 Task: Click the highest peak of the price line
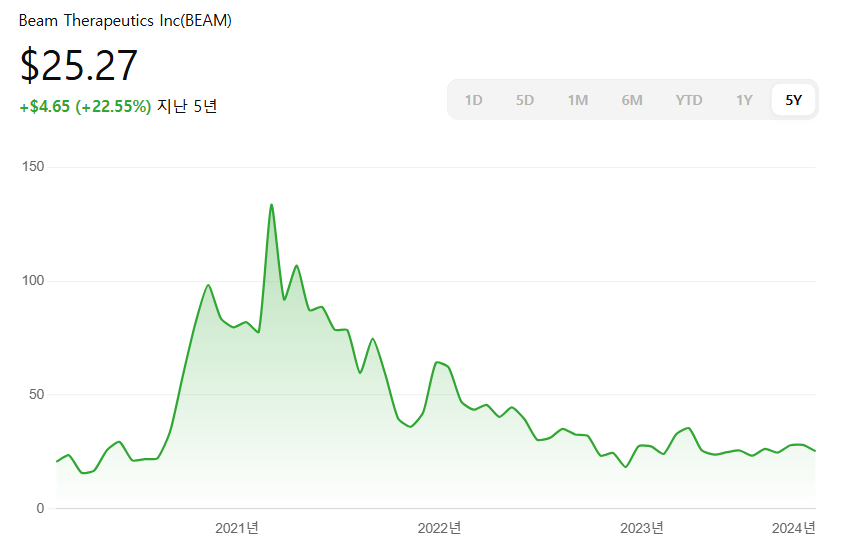[x=271, y=205]
